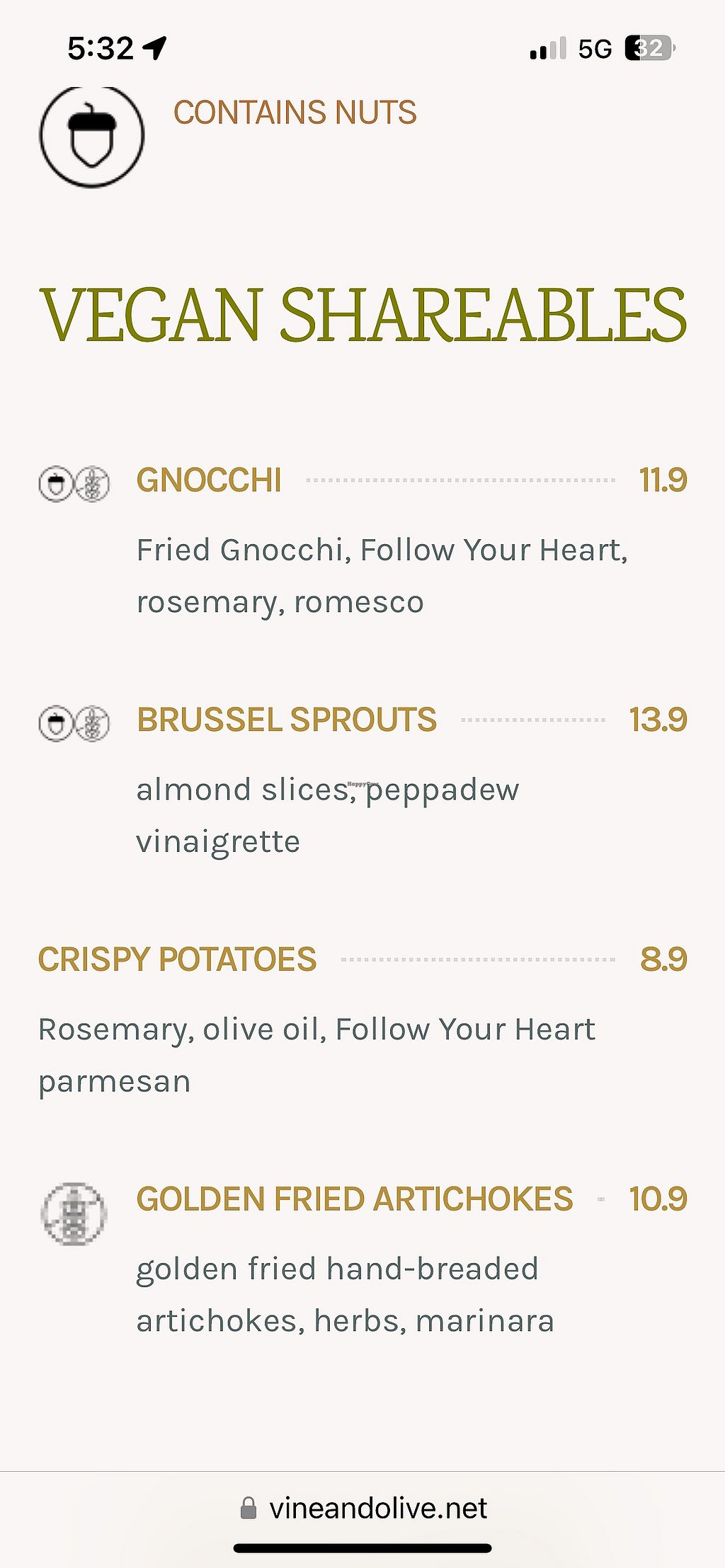Tap the acorn icon beside Brussel Sprouts

click(x=56, y=724)
